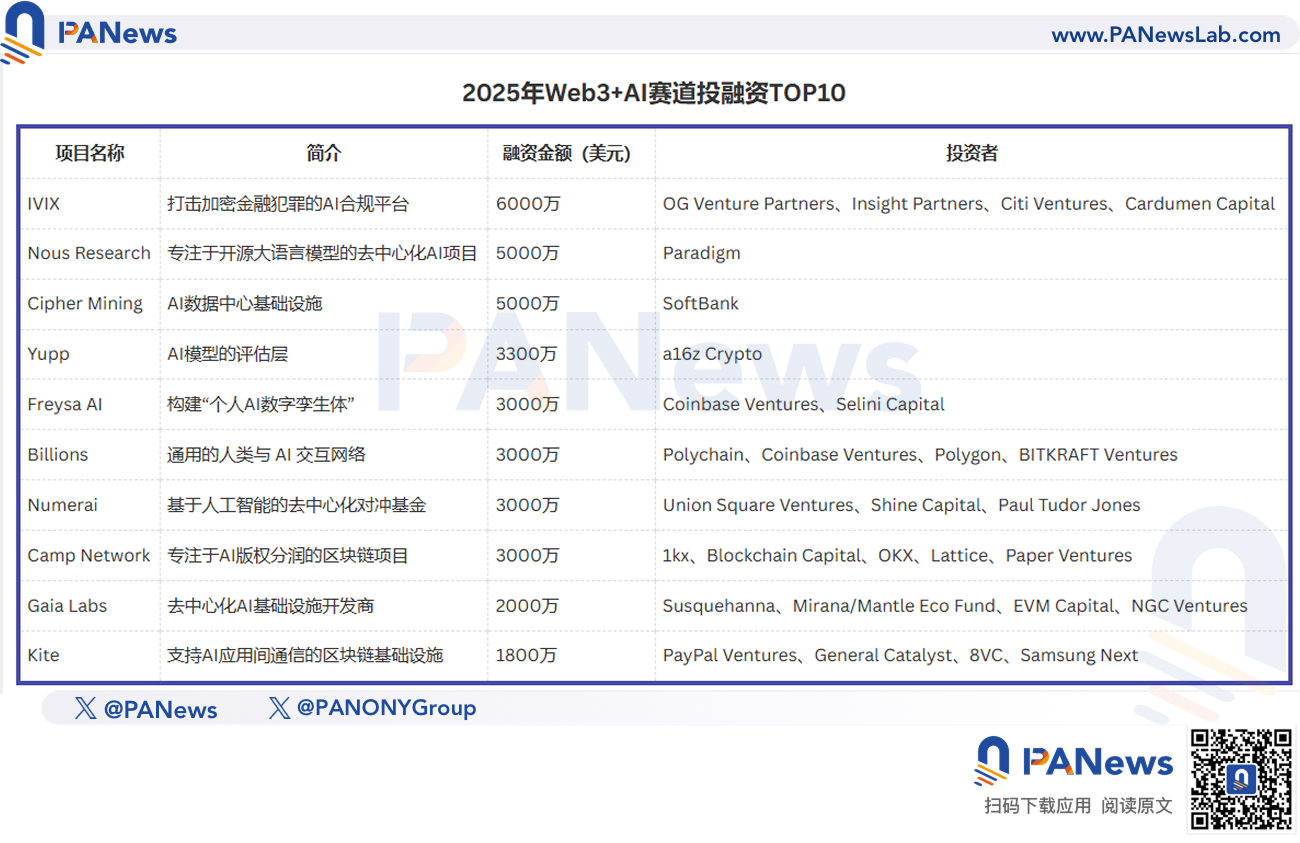Click the QR code image
The height and width of the screenshot is (843, 1300).
(x=1241, y=779)
